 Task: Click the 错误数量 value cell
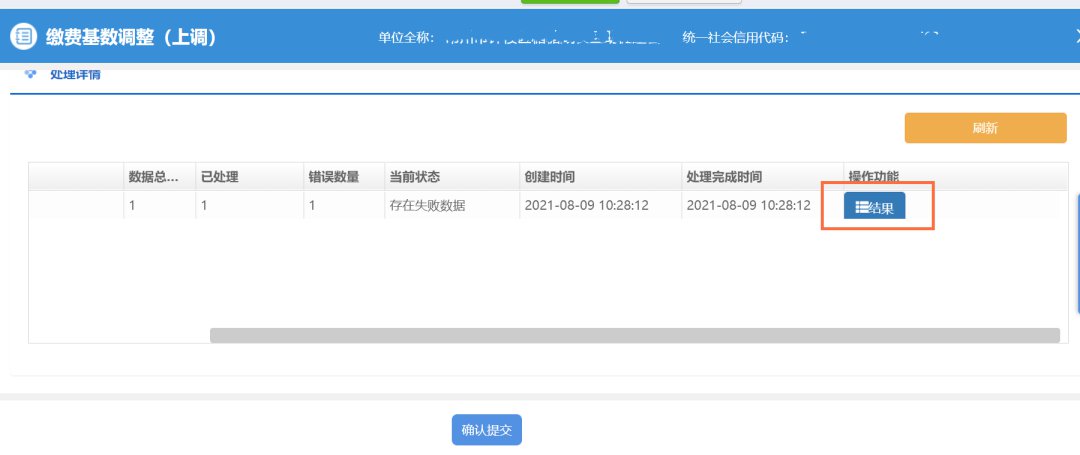(344, 205)
